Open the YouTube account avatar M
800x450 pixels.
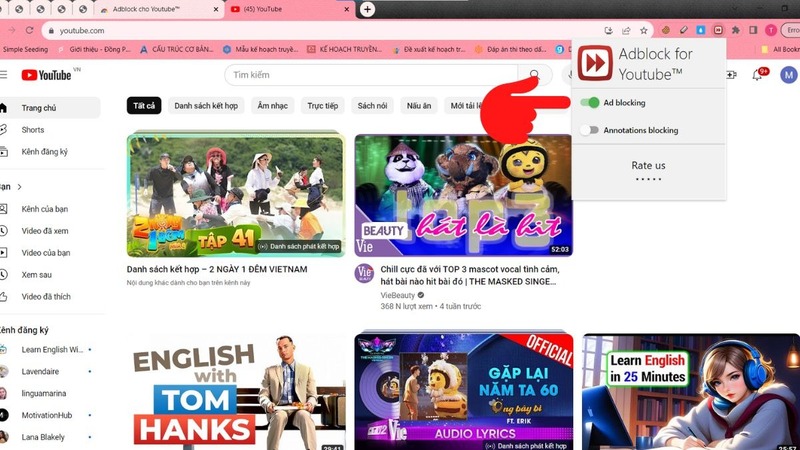pos(789,75)
